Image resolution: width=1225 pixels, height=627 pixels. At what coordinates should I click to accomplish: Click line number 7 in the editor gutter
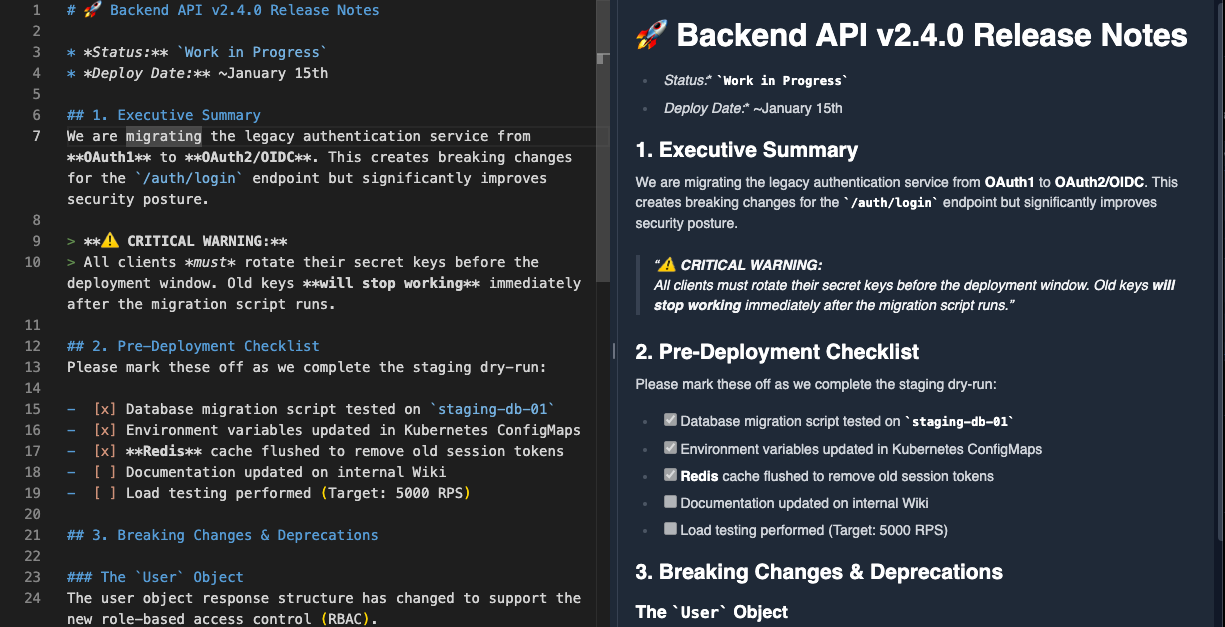click(36, 135)
